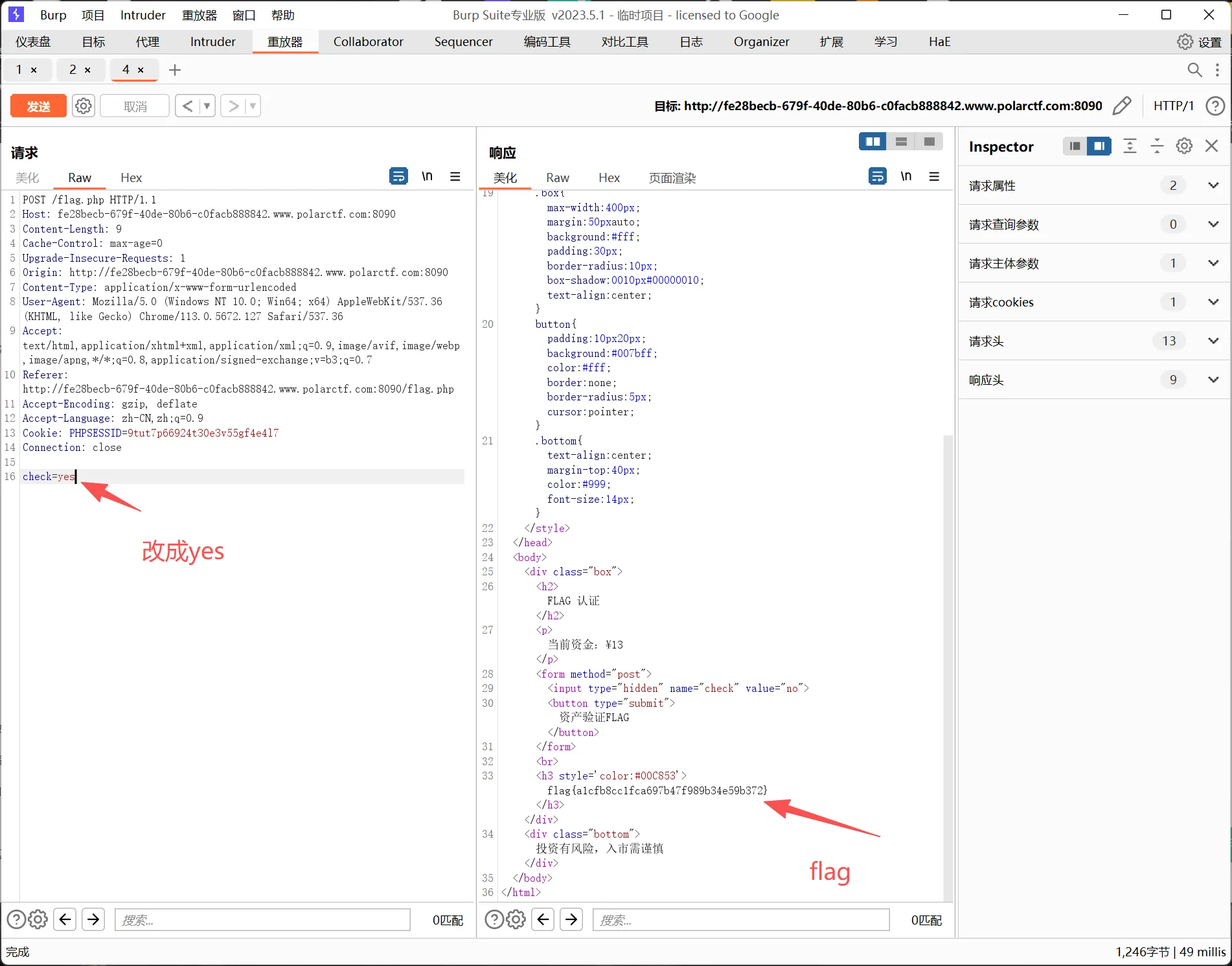
Task: Open the response panel hamburger menu
Action: click(x=934, y=176)
